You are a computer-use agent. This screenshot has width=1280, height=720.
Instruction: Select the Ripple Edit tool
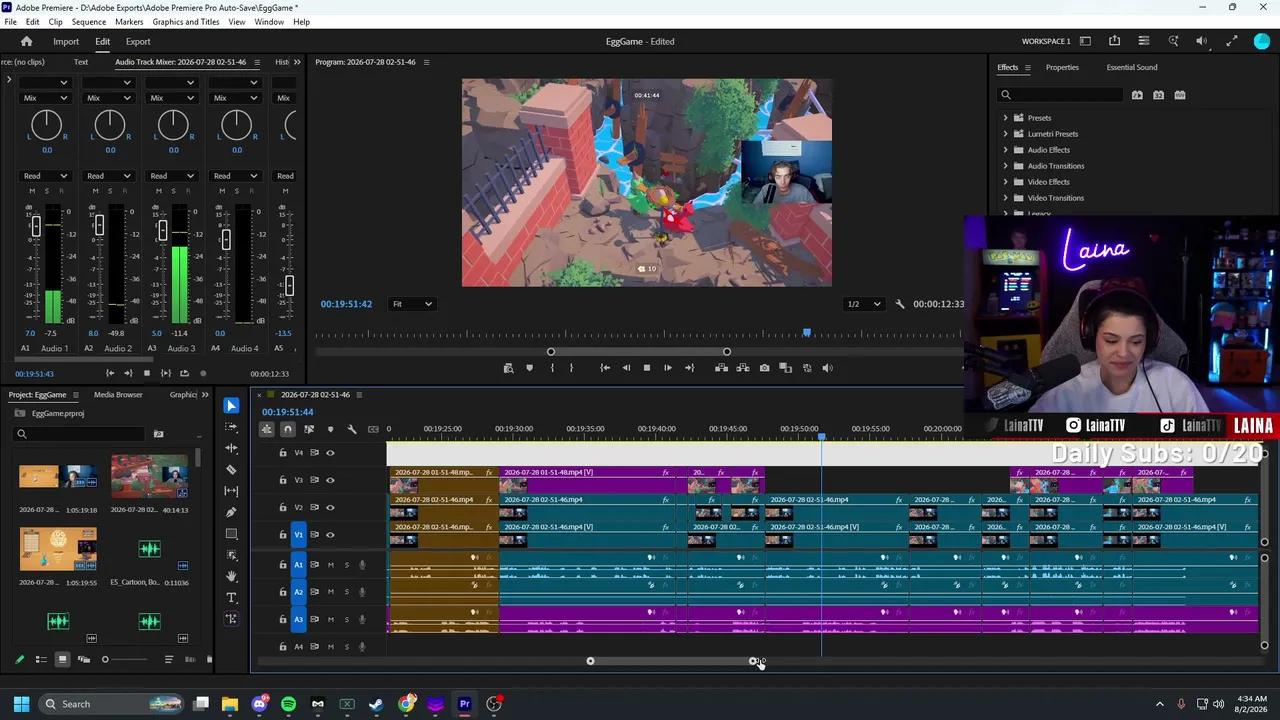[231, 448]
